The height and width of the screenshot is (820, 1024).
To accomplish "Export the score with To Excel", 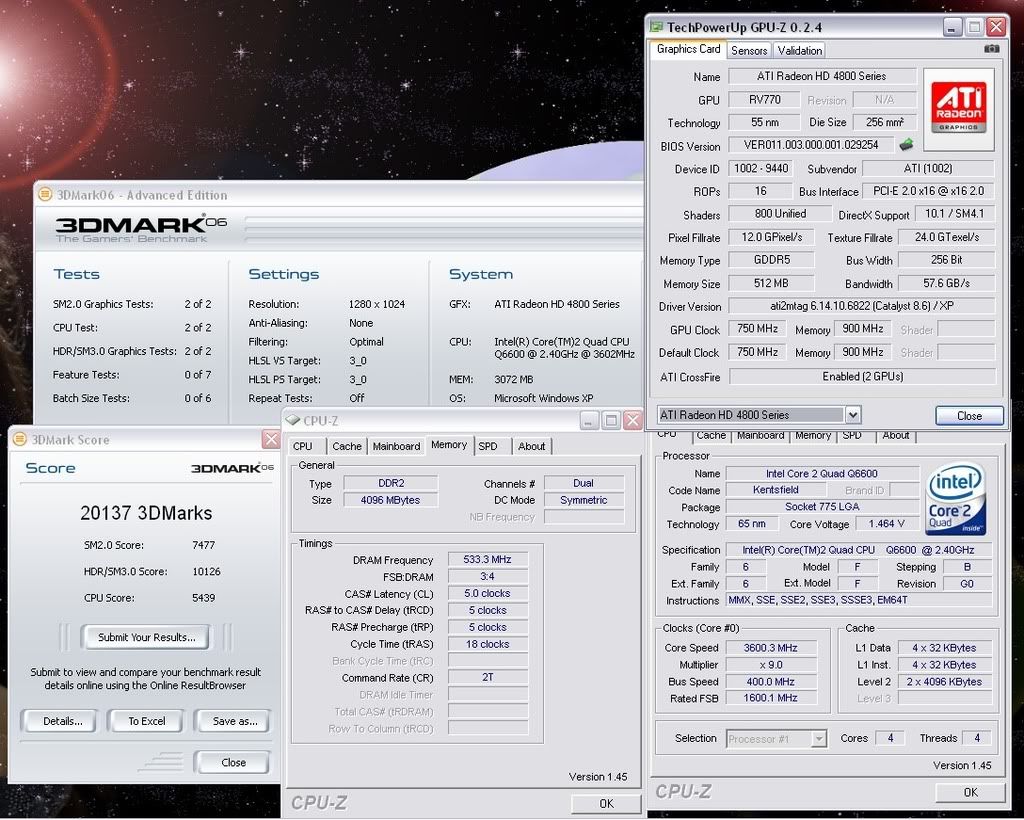I will [x=146, y=721].
